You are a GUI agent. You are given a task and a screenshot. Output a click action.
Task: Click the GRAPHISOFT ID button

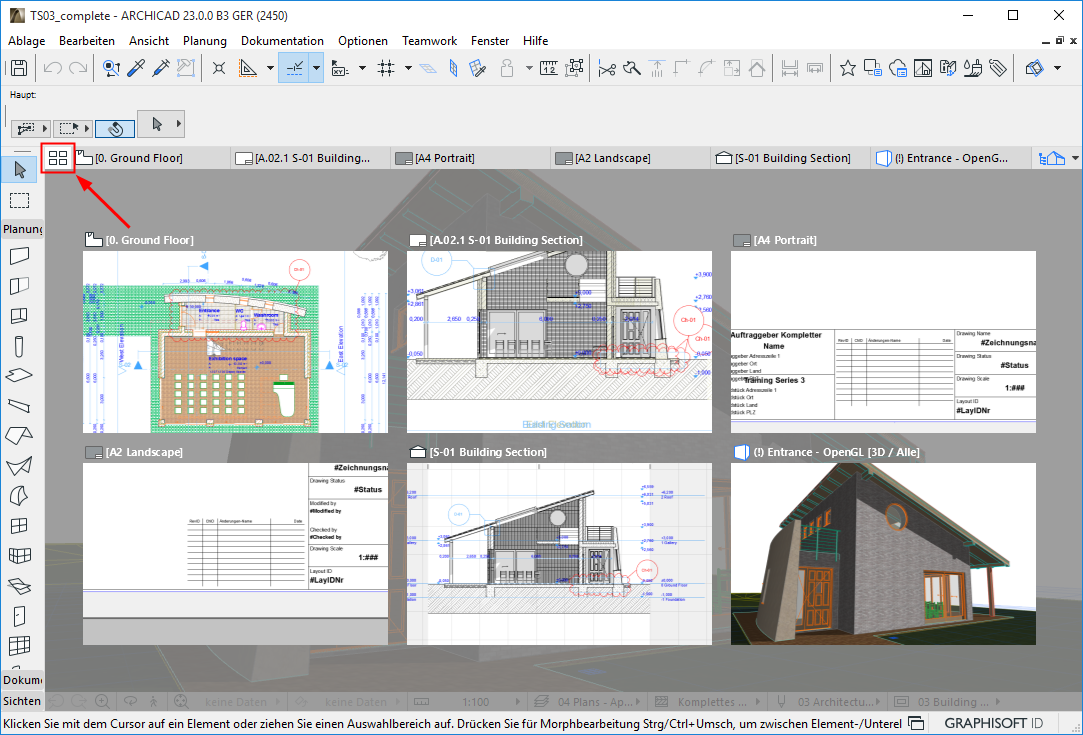click(x=992, y=723)
